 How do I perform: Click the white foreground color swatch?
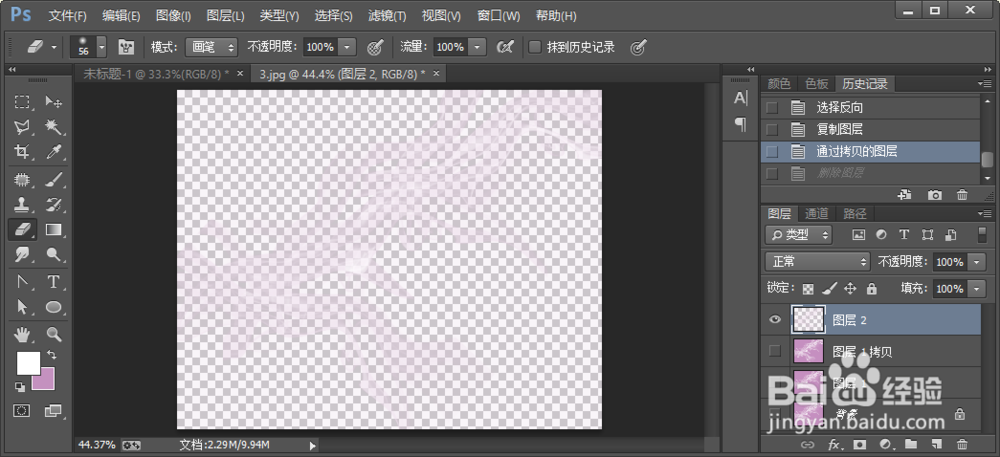[28, 363]
